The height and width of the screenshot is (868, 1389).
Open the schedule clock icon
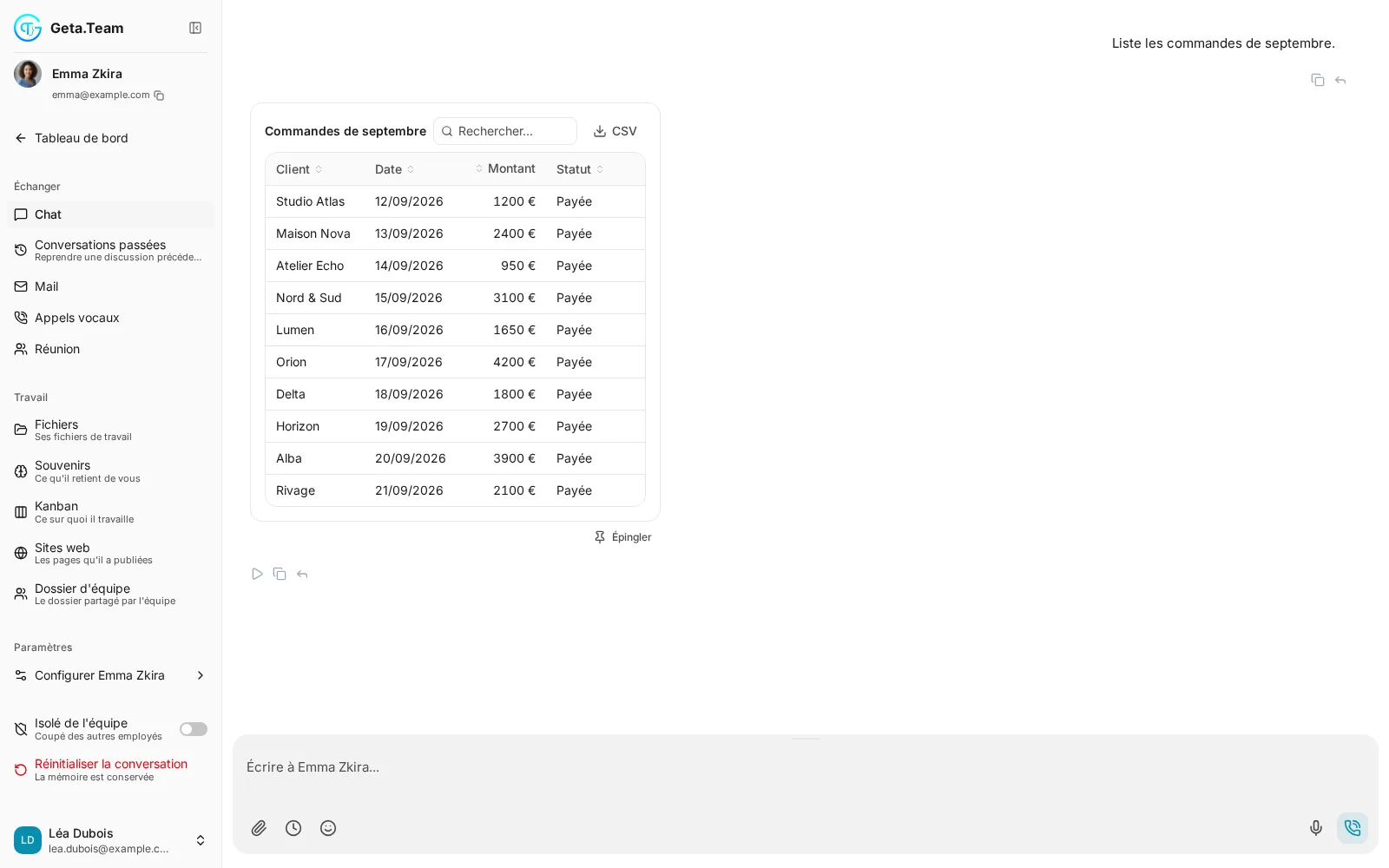[x=293, y=828]
